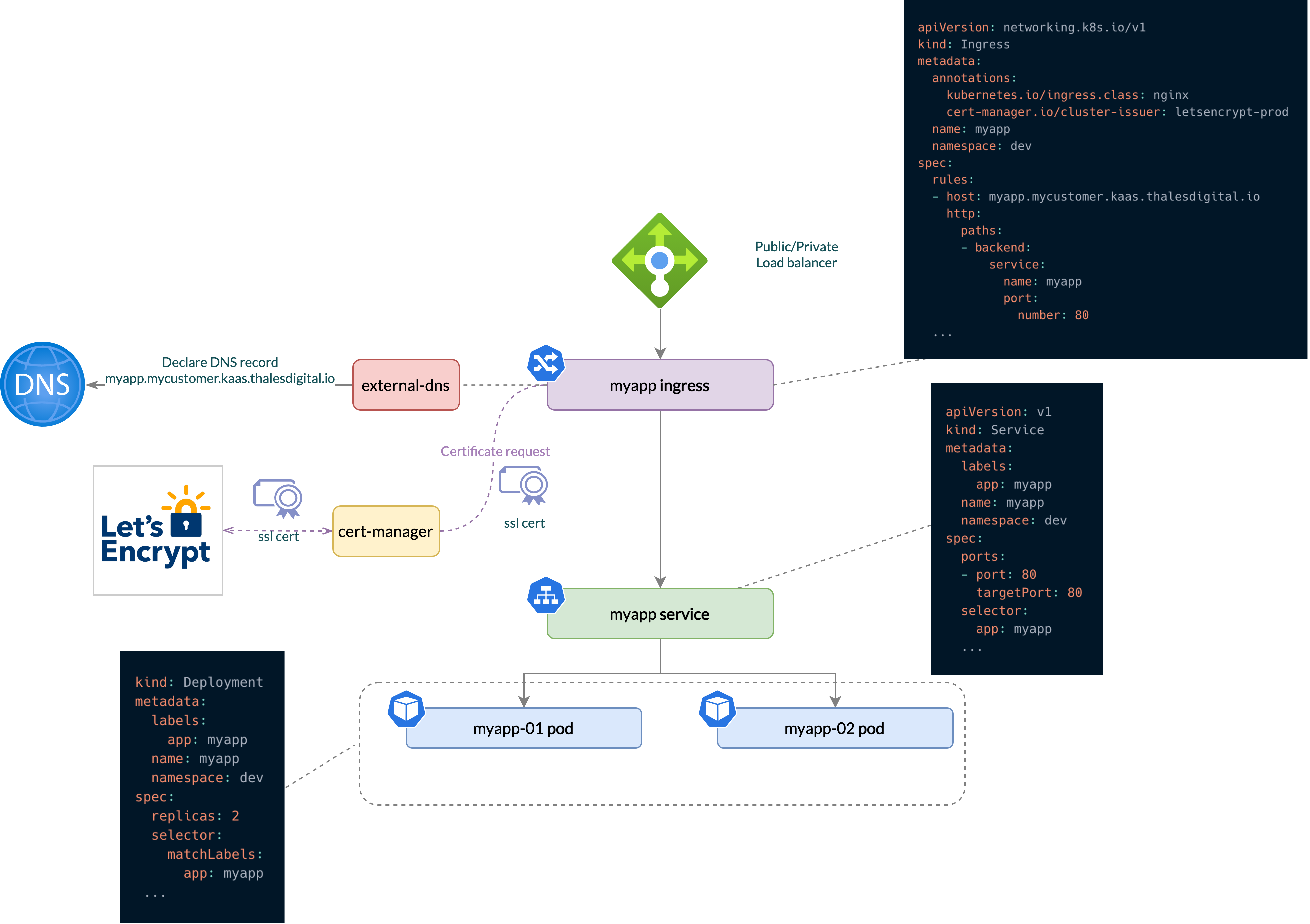Click the ssl cert label below ingress certificate
This screenshot has height=924, width=1310.
pyautogui.click(x=524, y=523)
